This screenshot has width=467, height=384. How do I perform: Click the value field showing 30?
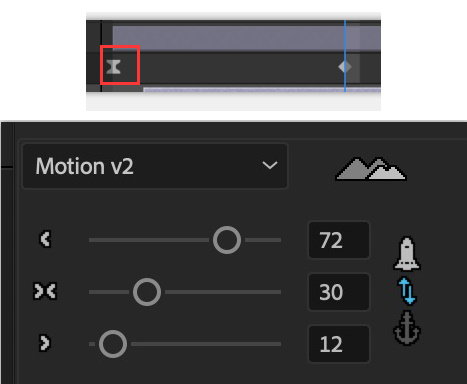[339, 292]
